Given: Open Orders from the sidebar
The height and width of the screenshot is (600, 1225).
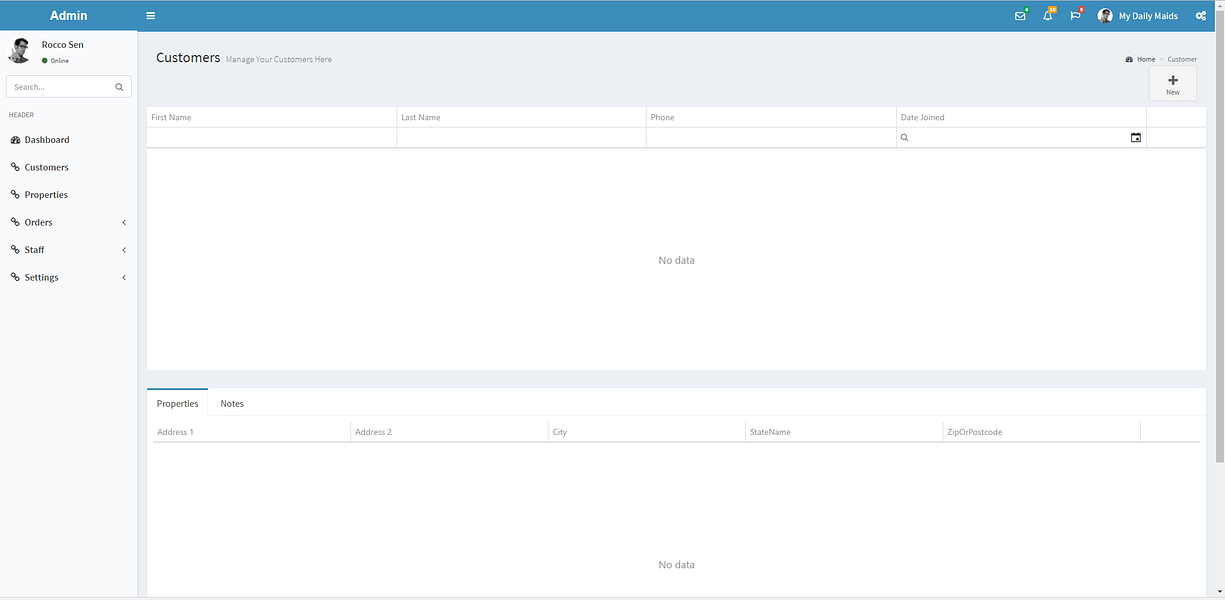Looking at the screenshot, I should 69,222.
